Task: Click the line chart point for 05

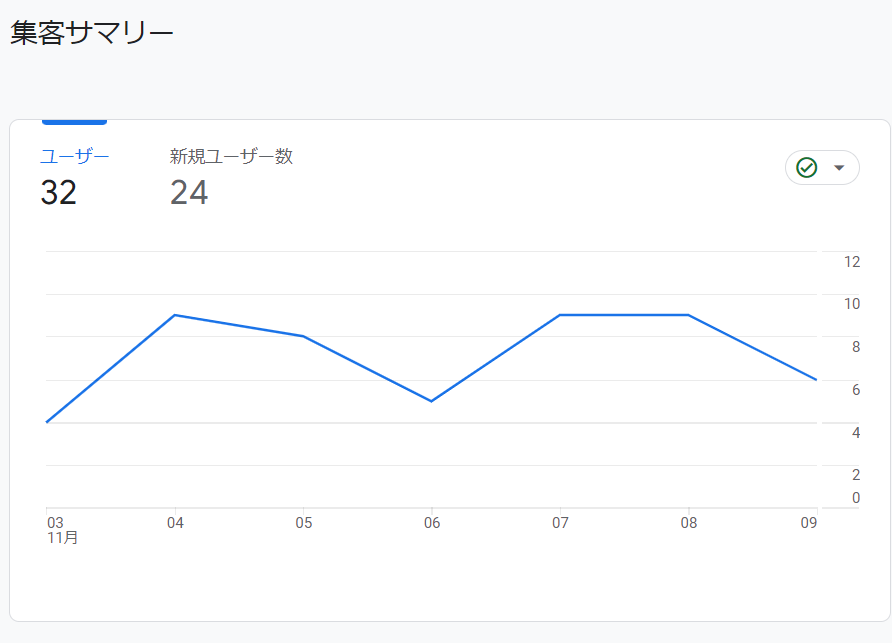Action: point(303,336)
